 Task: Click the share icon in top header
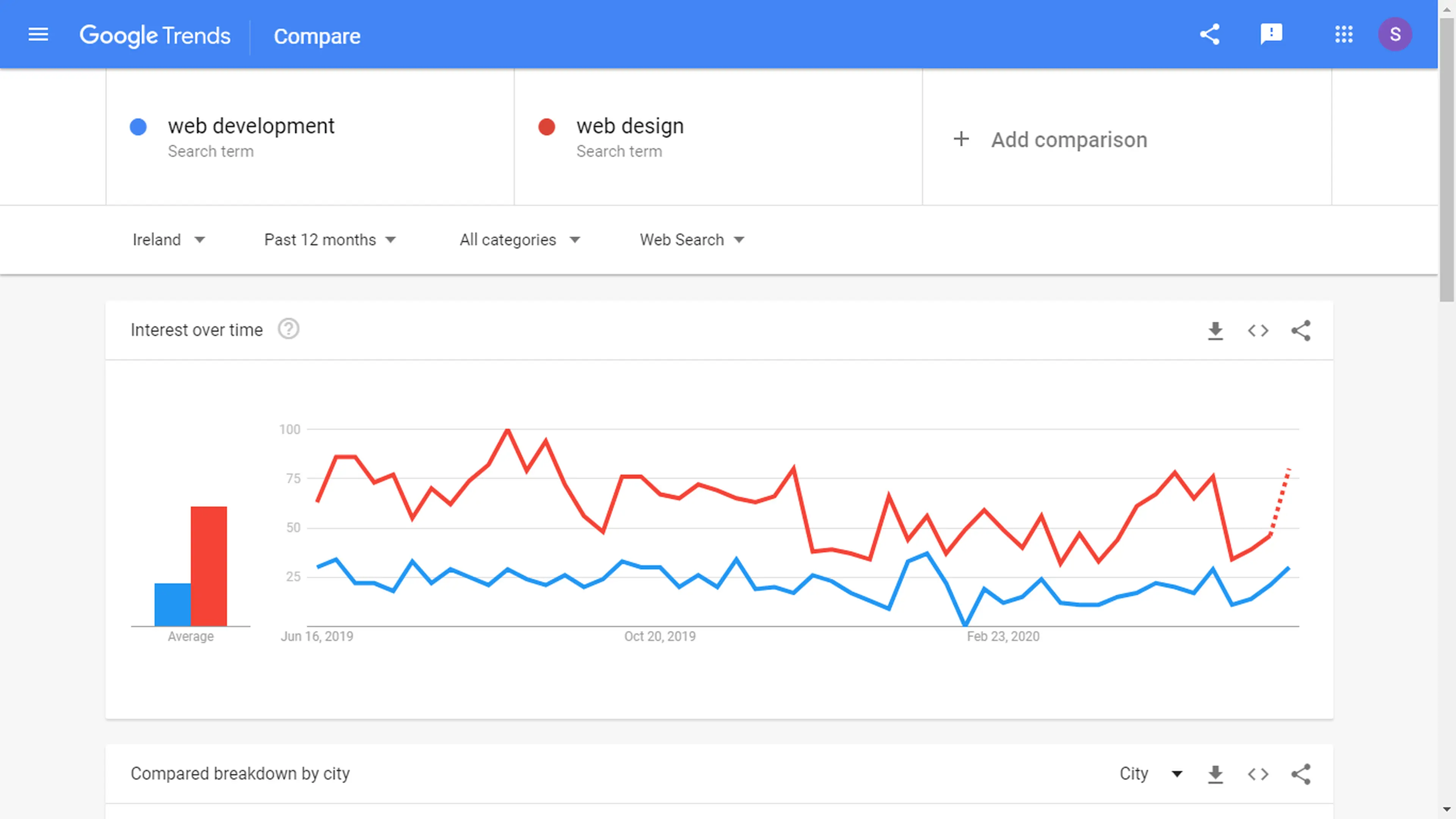click(1210, 35)
